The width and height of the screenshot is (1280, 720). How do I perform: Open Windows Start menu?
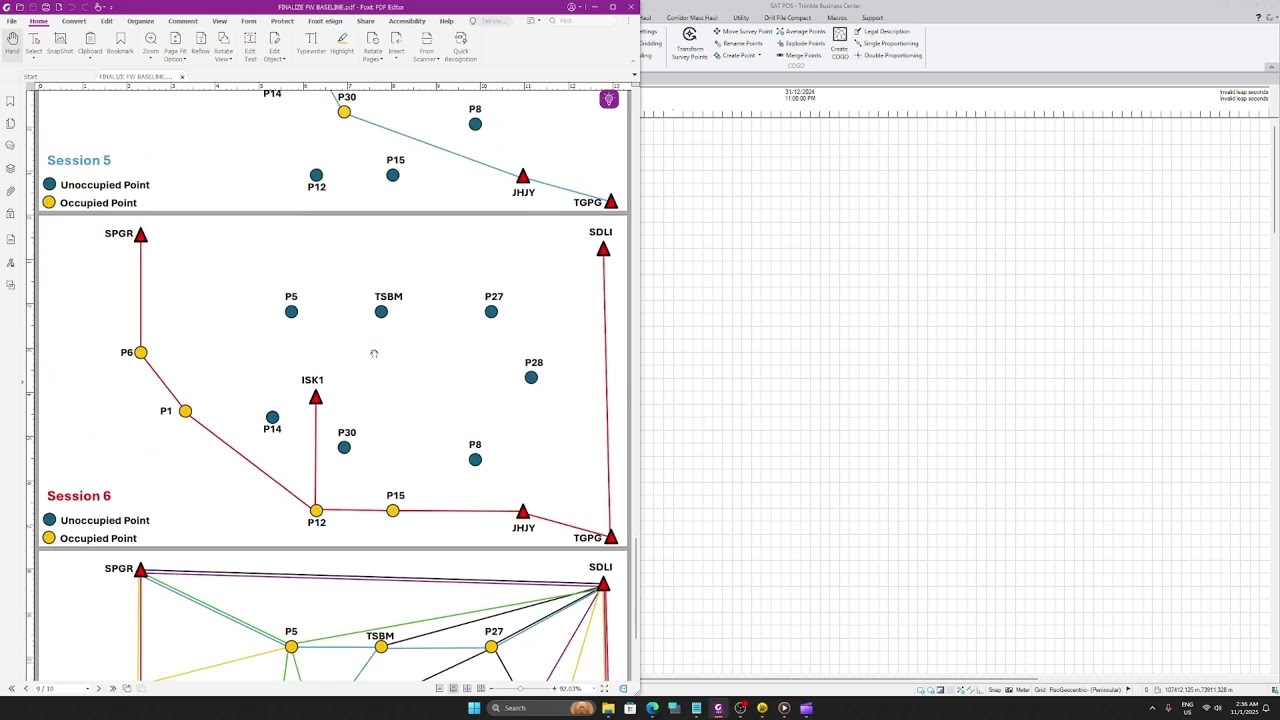pos(474,708)
